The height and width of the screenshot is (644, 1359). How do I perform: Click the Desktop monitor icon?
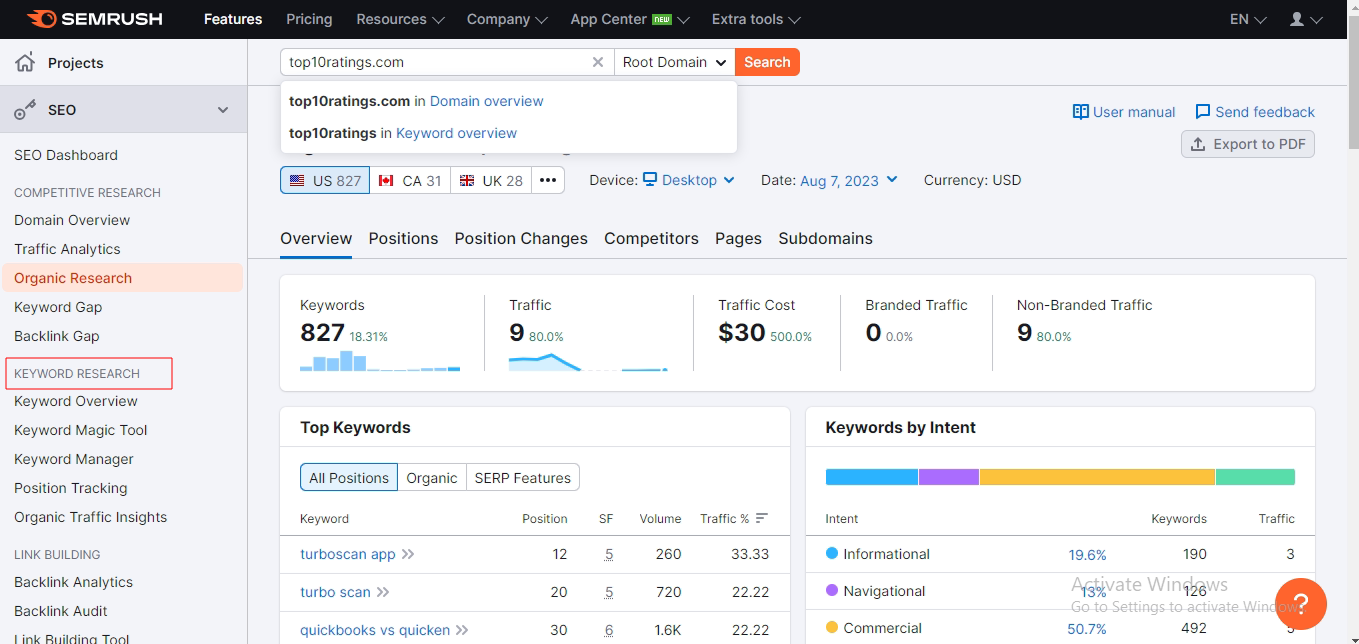[650, 180]
